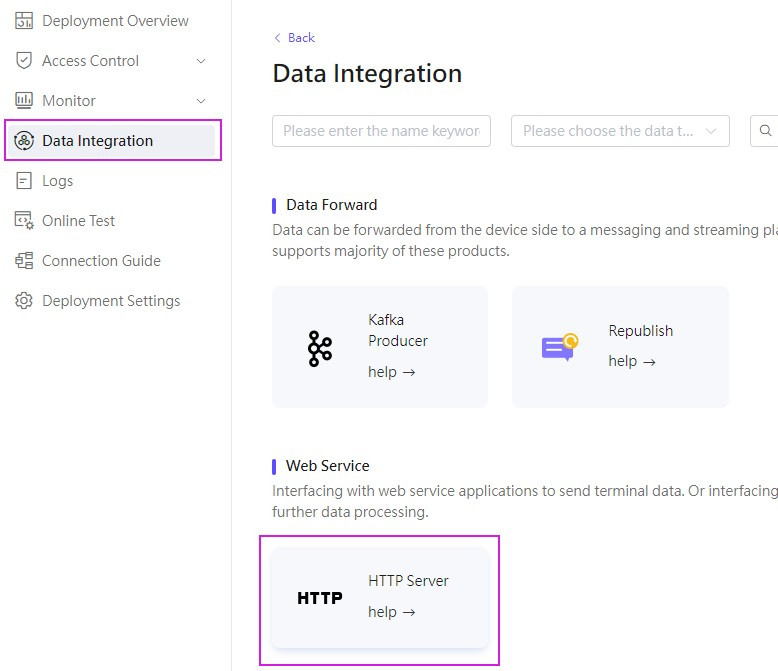Screen dimensions: 778x671
Task: Click the Kafka Producer logo icon
Action: 320,348
